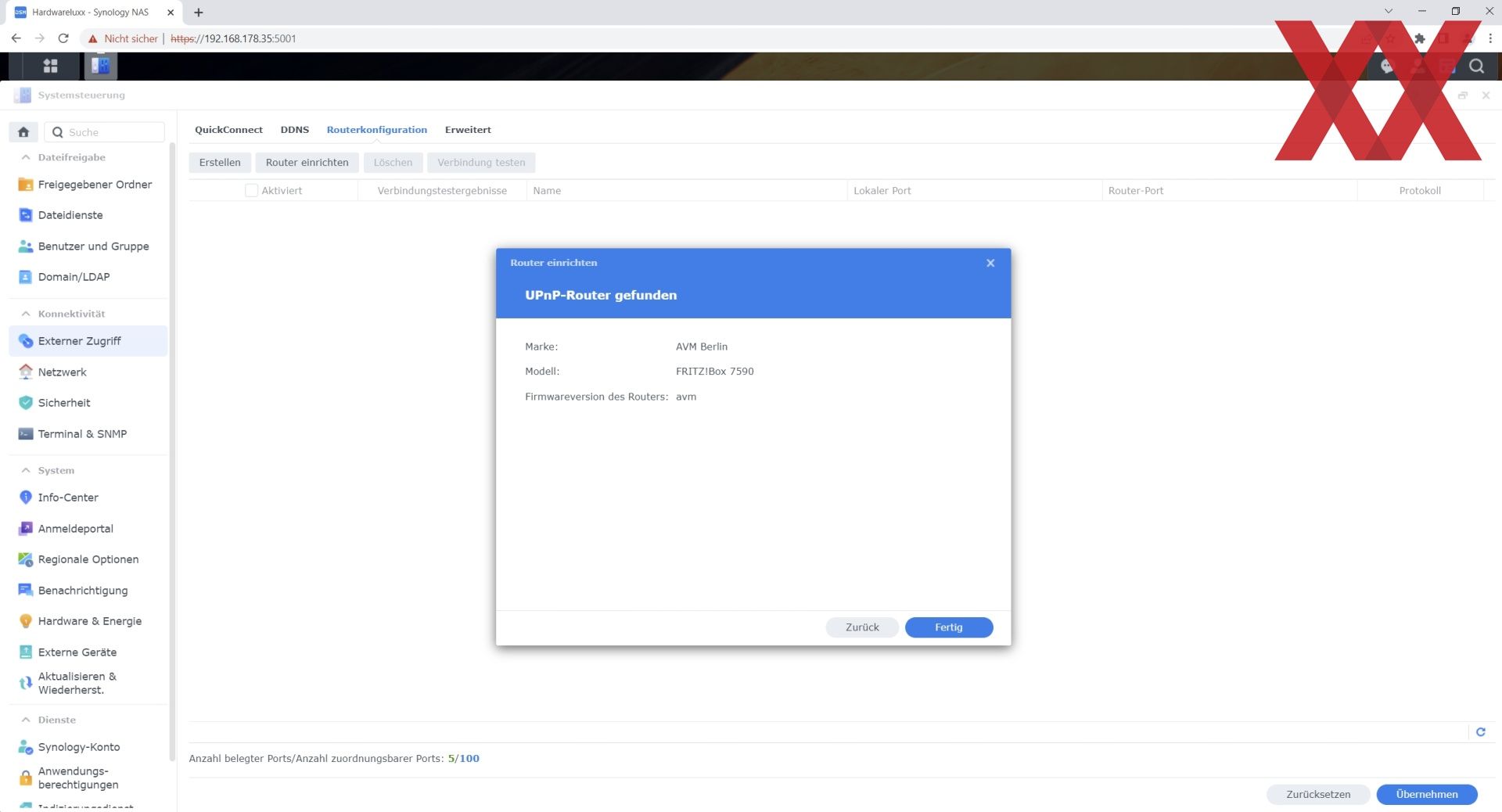Go back in the browser
The height and width of the screenshot is (812, 1502).
click(x=16, y=38)
